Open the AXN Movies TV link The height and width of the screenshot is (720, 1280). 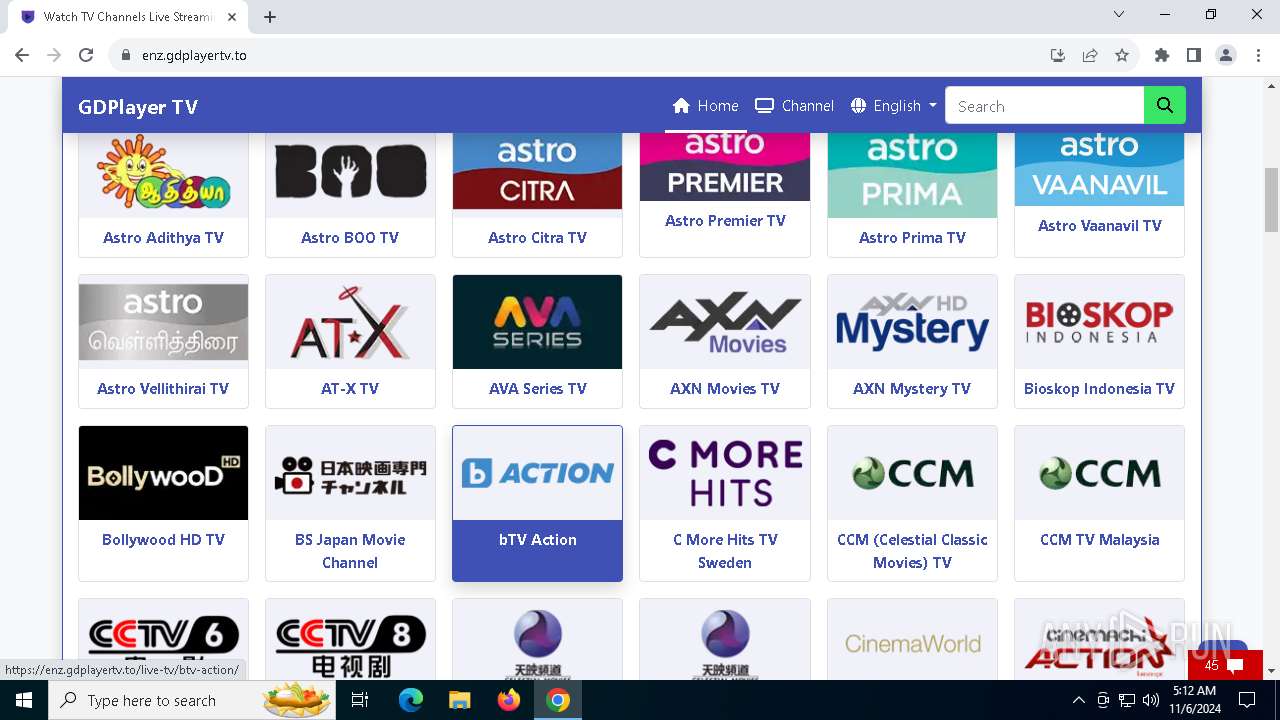pyautogui.click(x=725, y=389)
